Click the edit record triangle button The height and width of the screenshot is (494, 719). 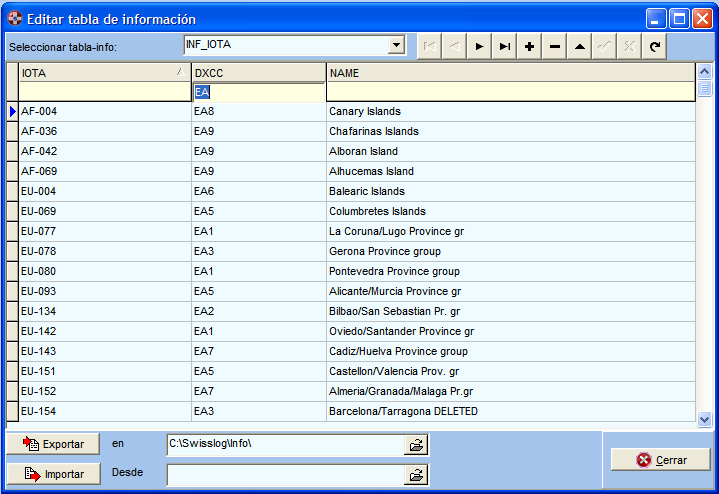point(580,47)
